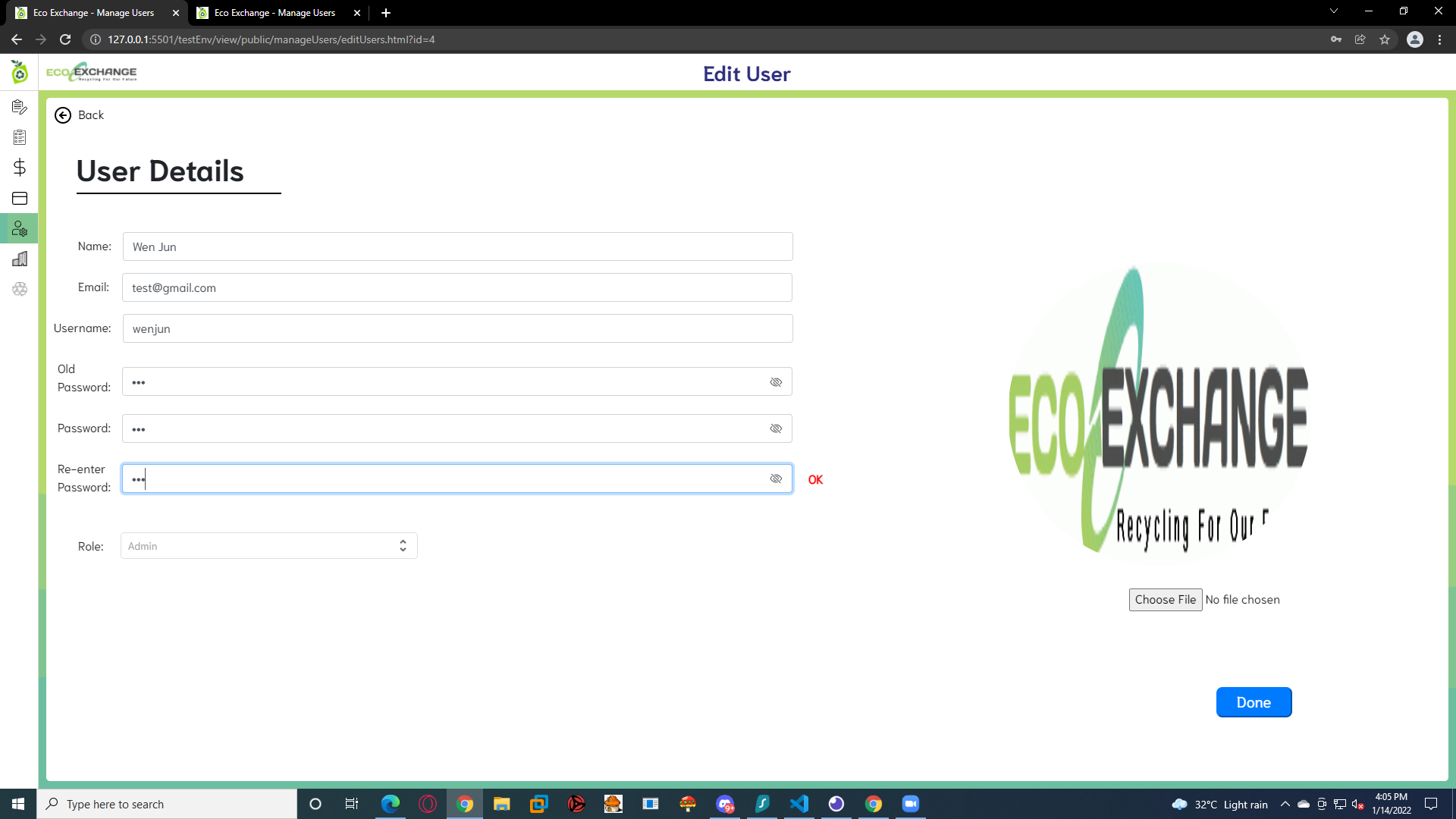Click the "User Details" heading
Screen dimensions: 1456x819
point(160,171)
